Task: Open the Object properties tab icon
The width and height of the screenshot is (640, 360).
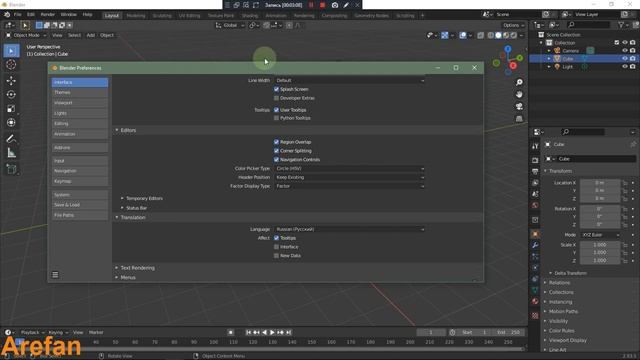Action: 535,234
